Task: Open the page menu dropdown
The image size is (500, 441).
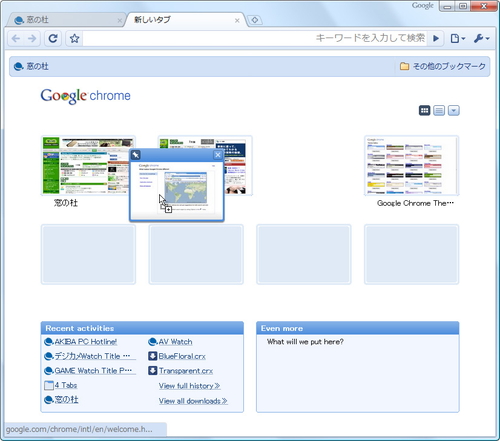Action: [458, 39]
